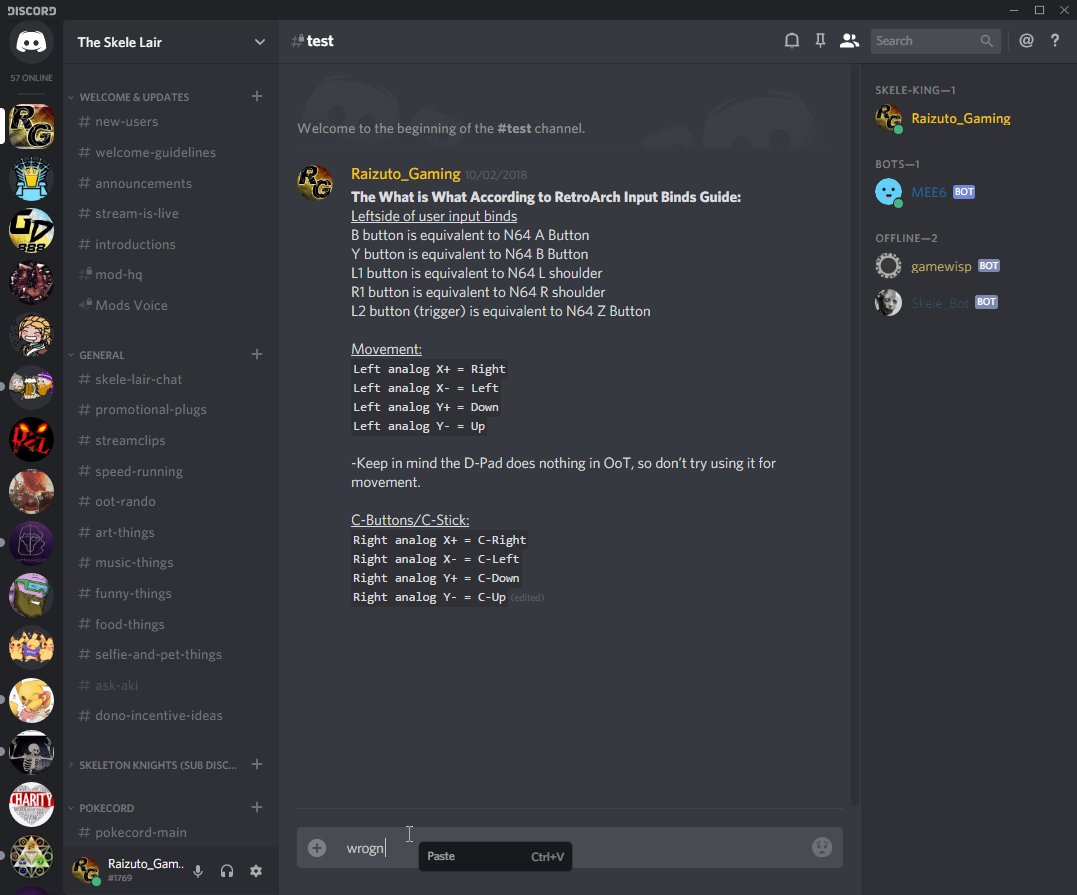Image resolution: width=1077 pixels, height=895 pixels.
Task: Open User Settings with the gear icon
Action: point(256,871)
